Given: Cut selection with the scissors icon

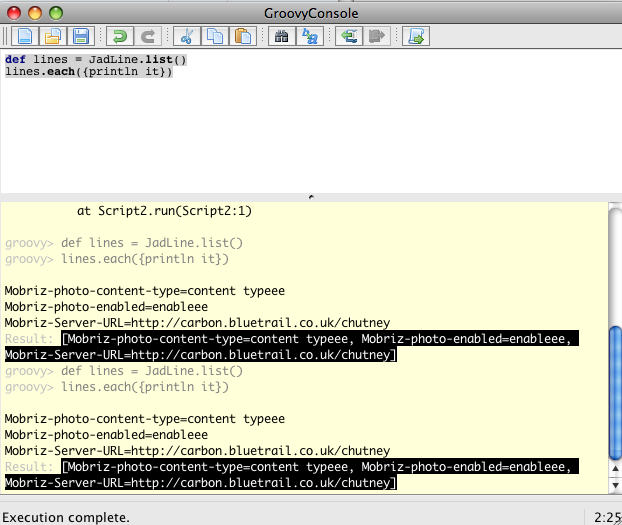Looking at the screenshot, I should pos(187,37).
